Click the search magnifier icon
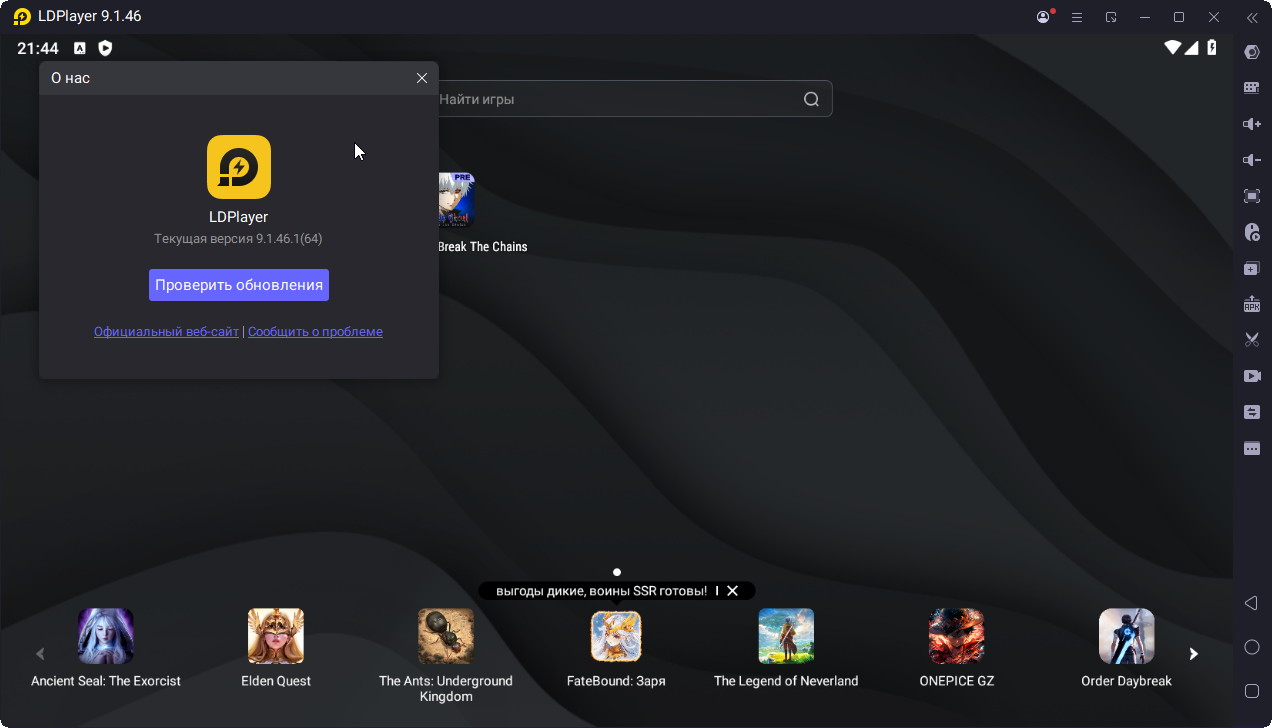This screenshot has height=728, width=1272. [811, 99]
